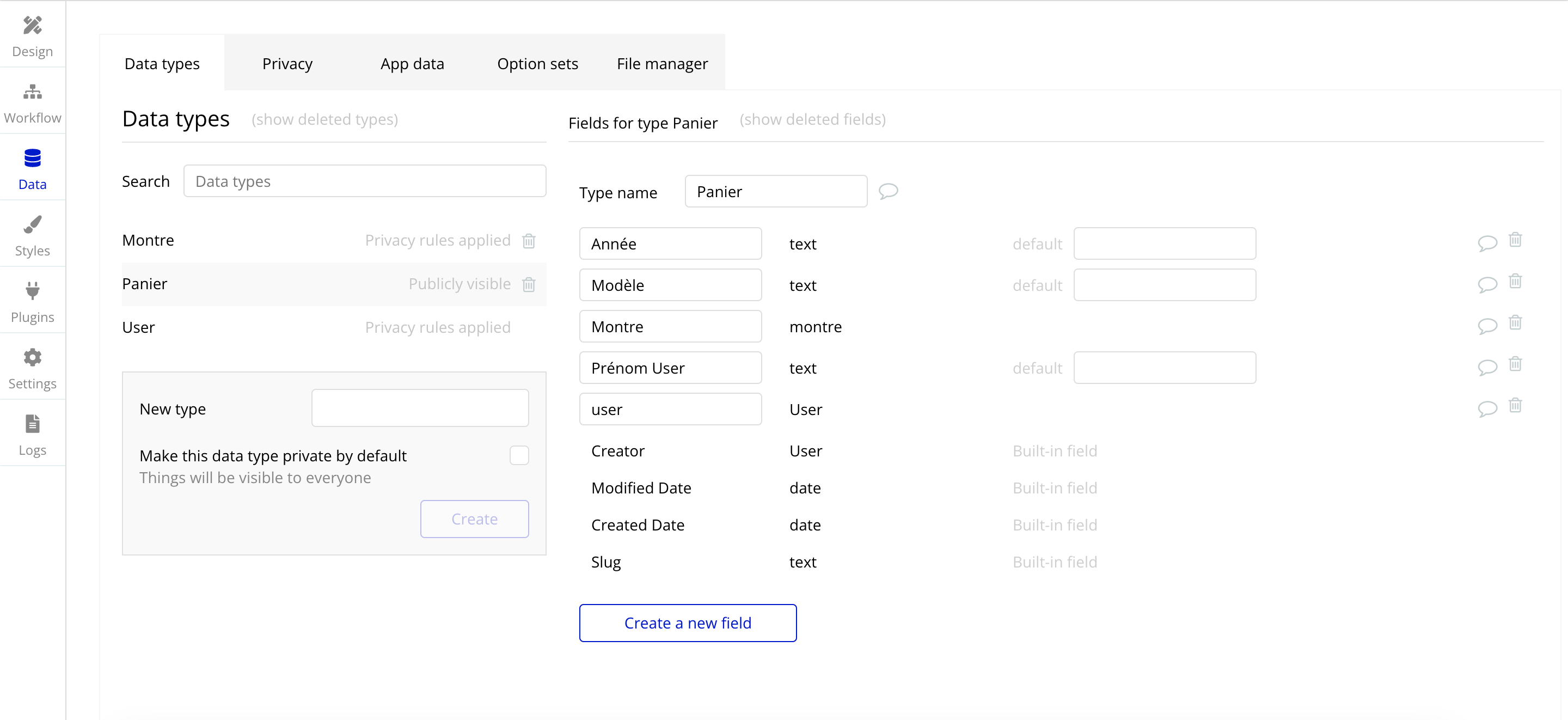1568x720 pixels.
Task: Open the Plugins plug icon
Action: [32, 291]
